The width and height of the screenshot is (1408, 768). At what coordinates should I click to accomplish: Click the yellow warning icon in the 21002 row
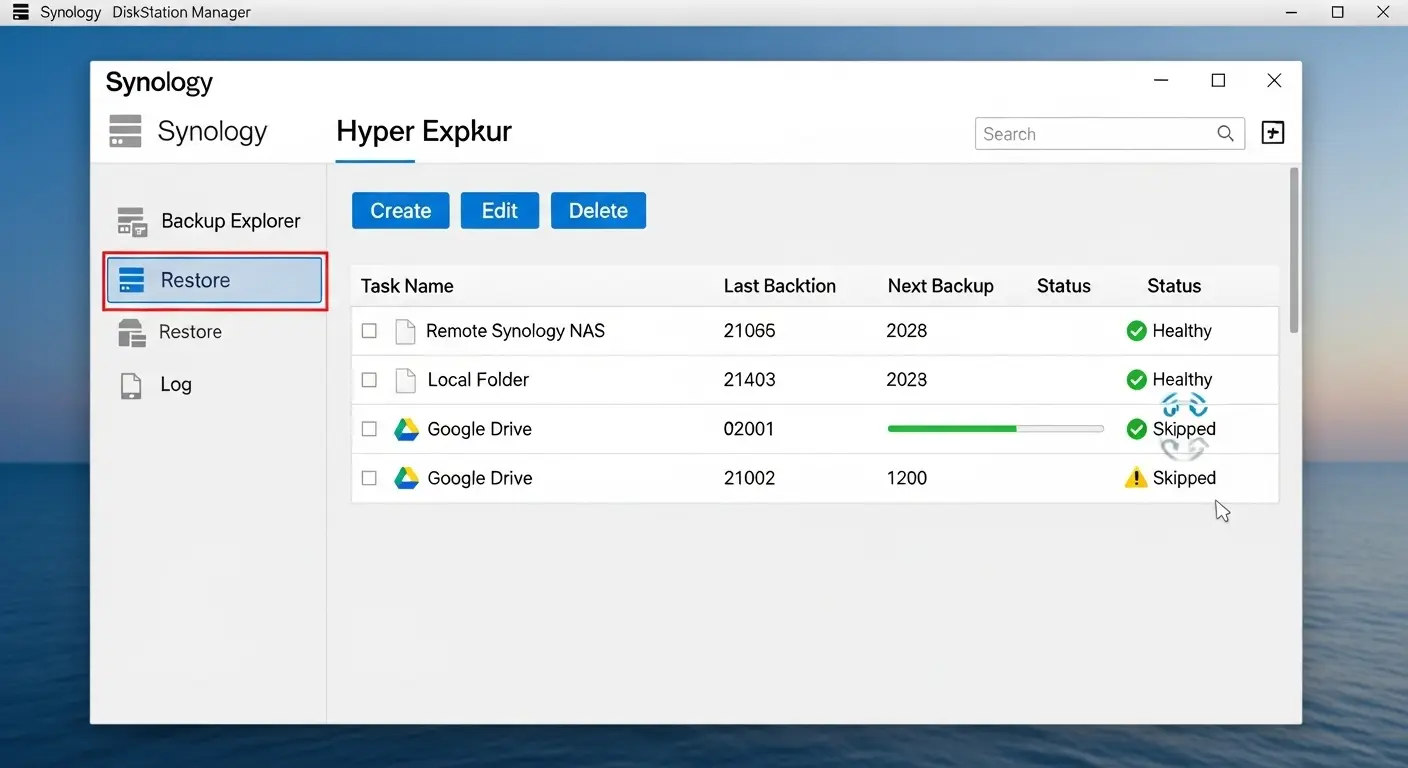click(x=1135, y=478)
